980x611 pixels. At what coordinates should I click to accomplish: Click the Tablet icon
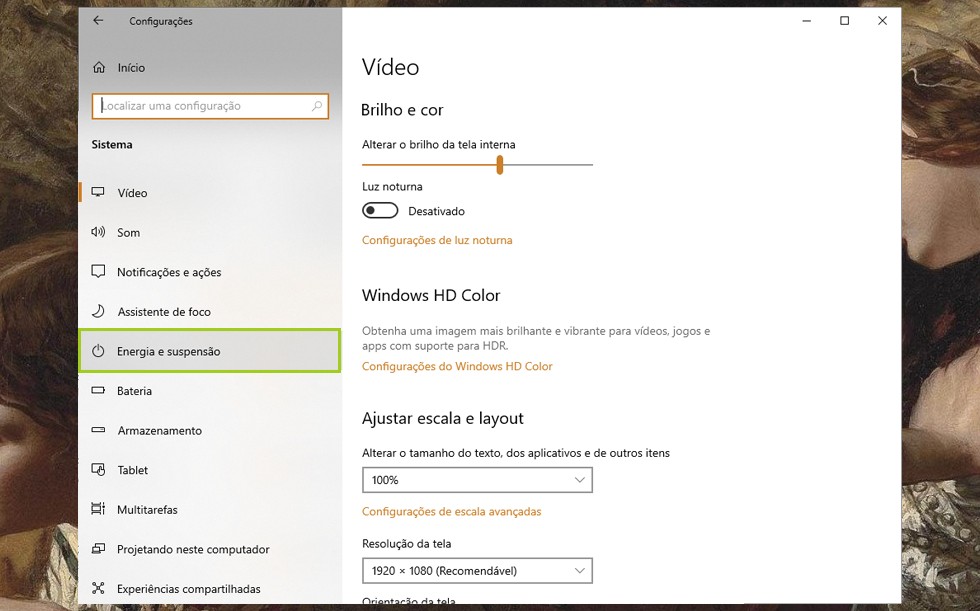98,470
